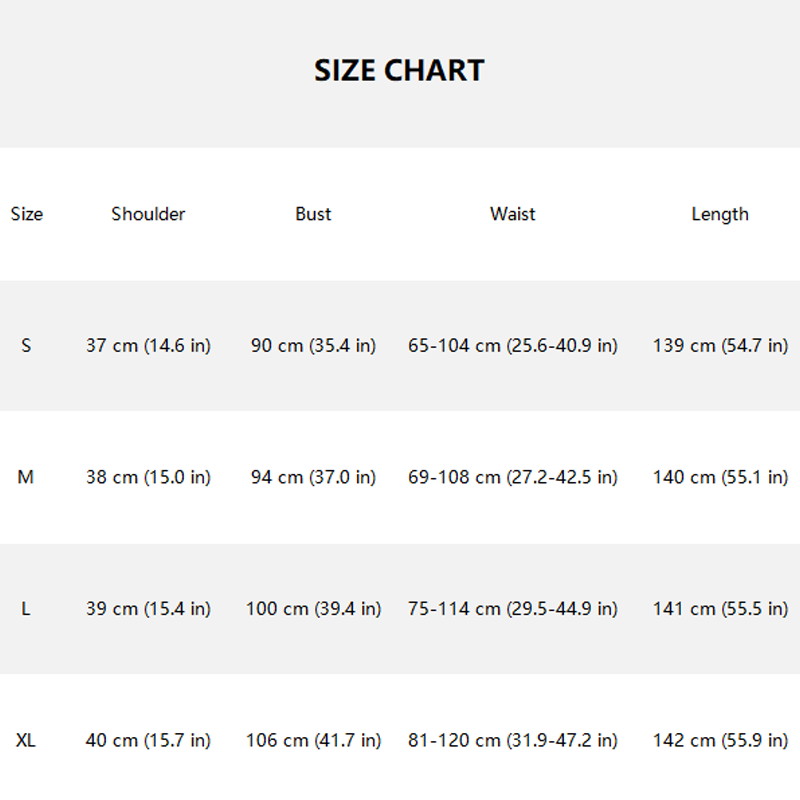Image resolution: width=800 pixels, height=800 pixels.
Task: Select the 75-114 cm waist range
Action: coord(512,609)
